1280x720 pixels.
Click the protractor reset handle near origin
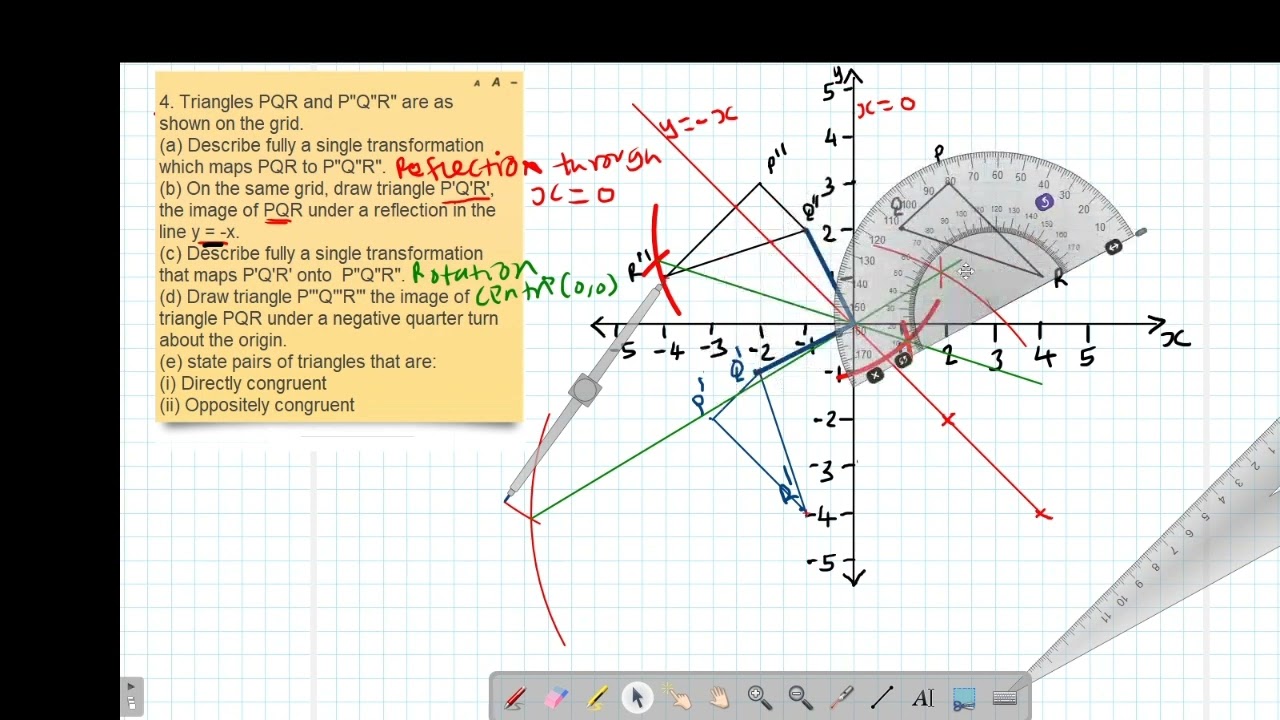[903, 360]
